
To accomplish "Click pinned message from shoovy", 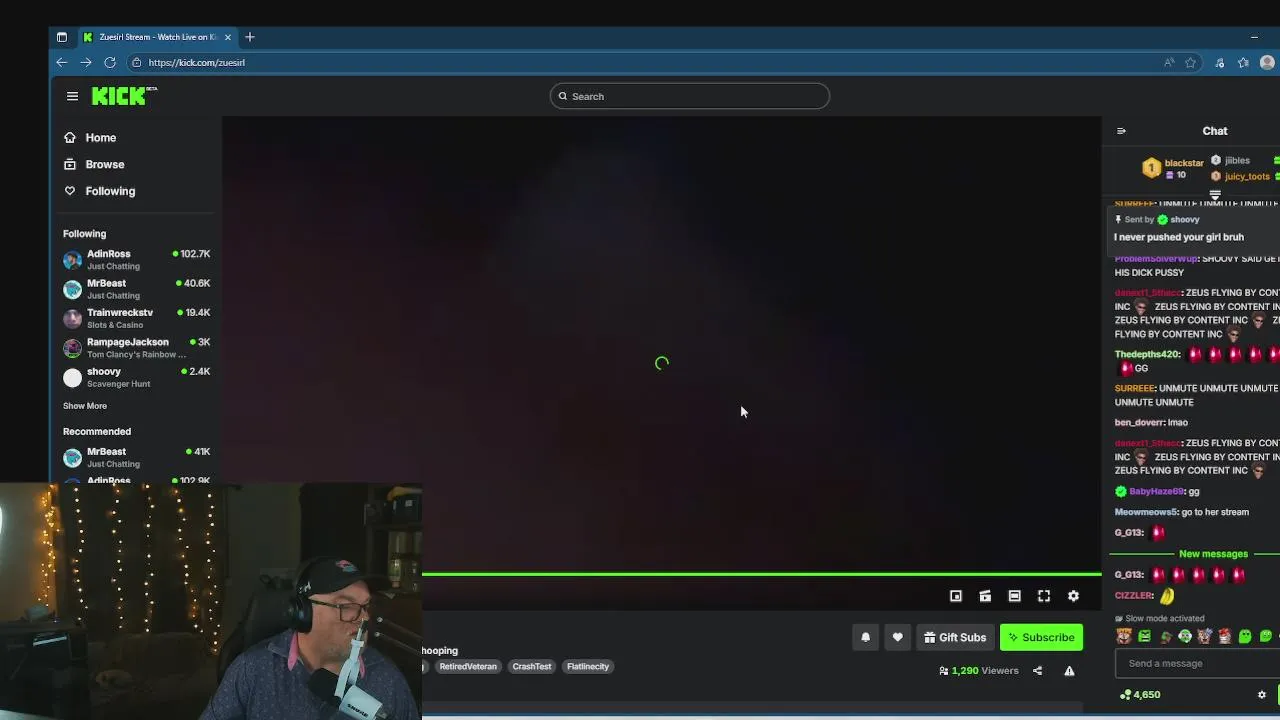I will coord(1195,229).
